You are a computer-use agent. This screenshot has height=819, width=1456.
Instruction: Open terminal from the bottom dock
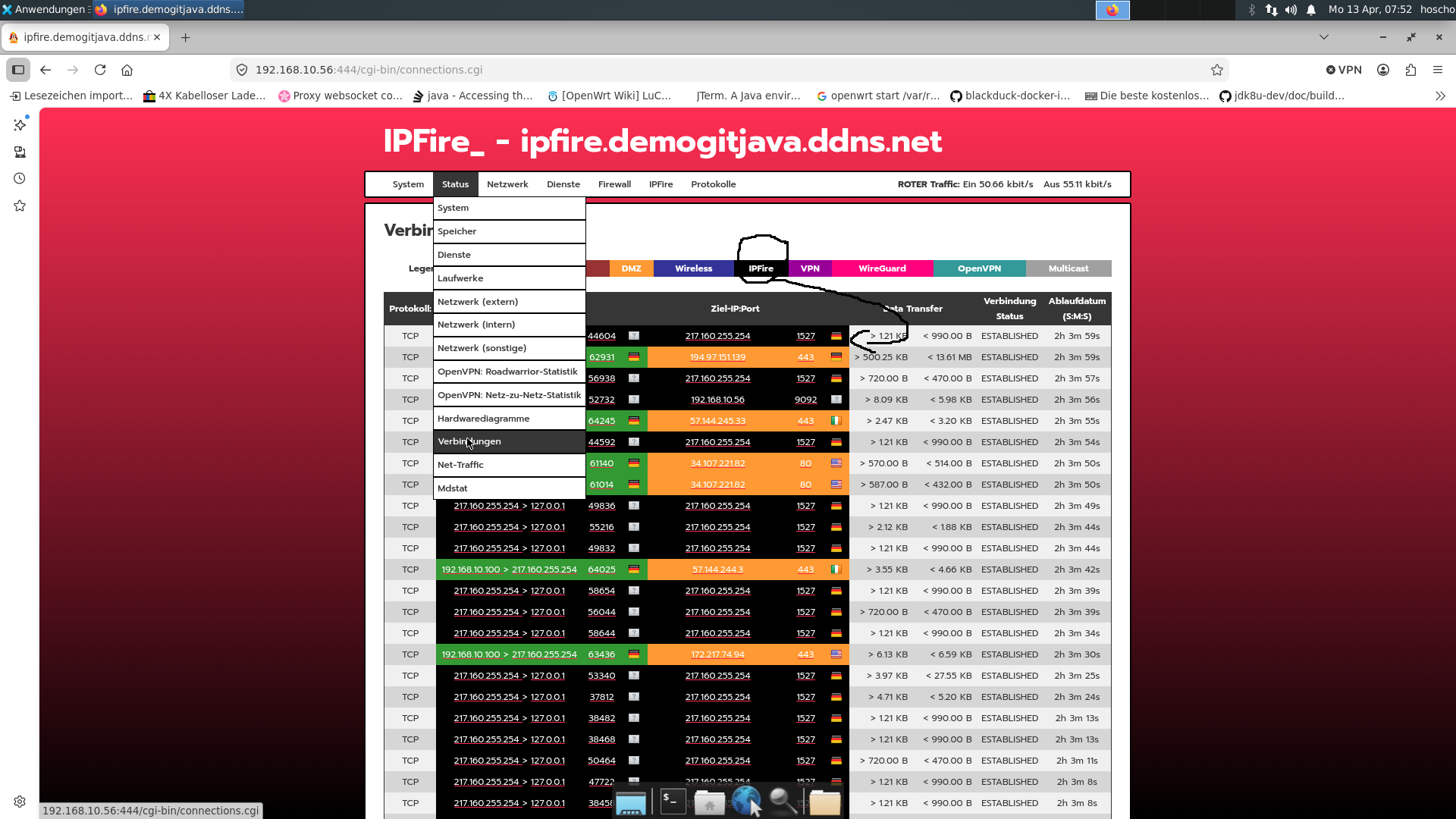coord(673,801)
